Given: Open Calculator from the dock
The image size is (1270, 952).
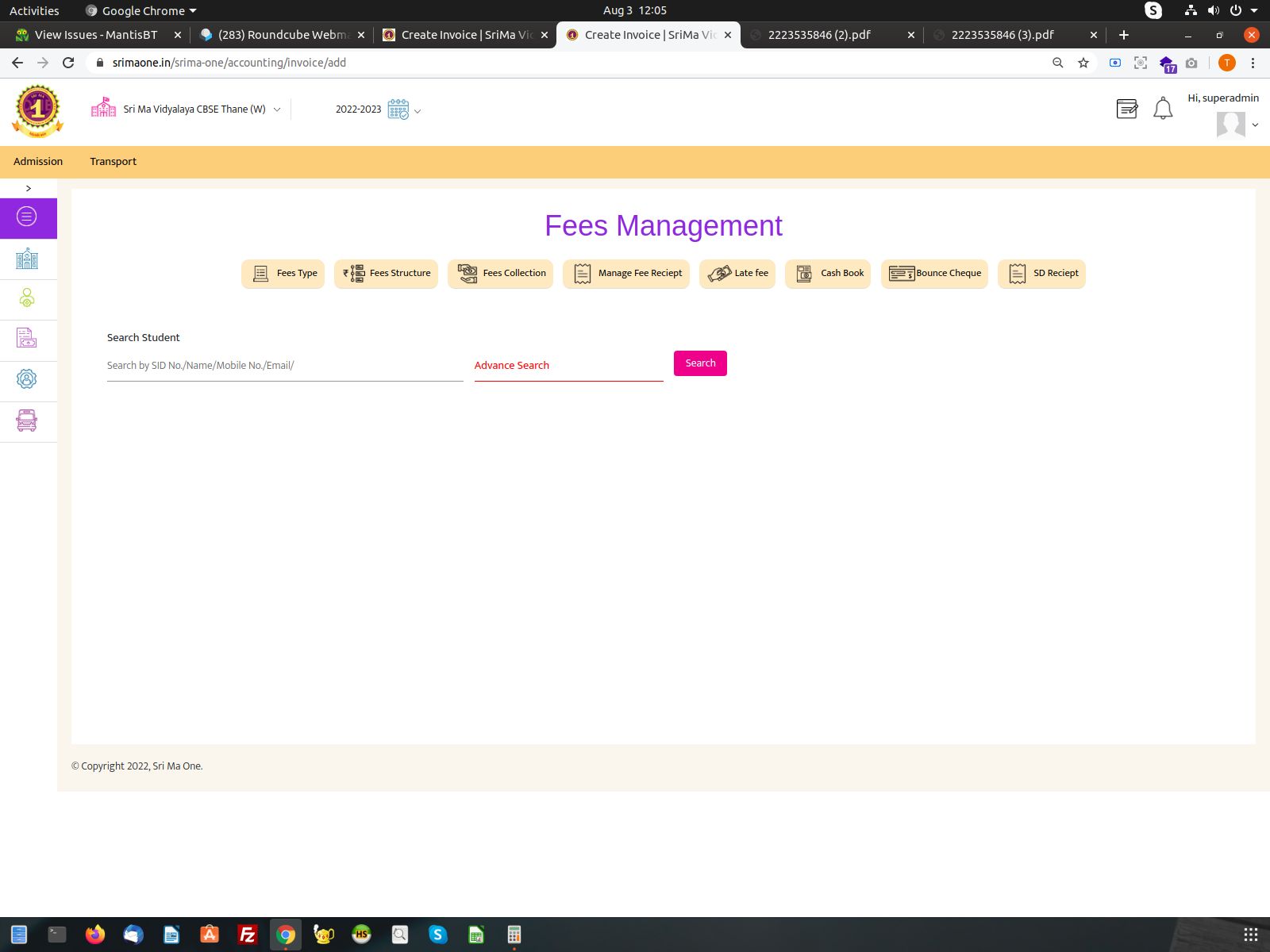Looking at the screenshot, I should (514, 935).
